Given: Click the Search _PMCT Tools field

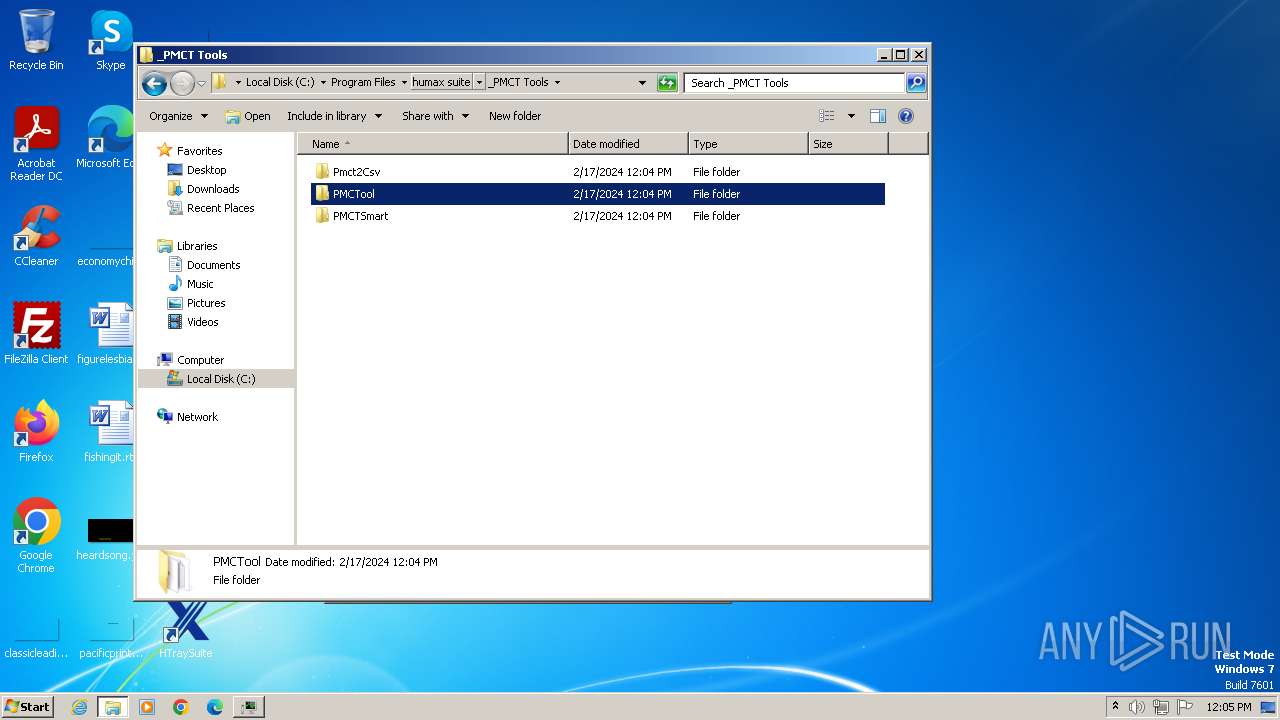Looking at the screenshot, I should pos(795,83).
